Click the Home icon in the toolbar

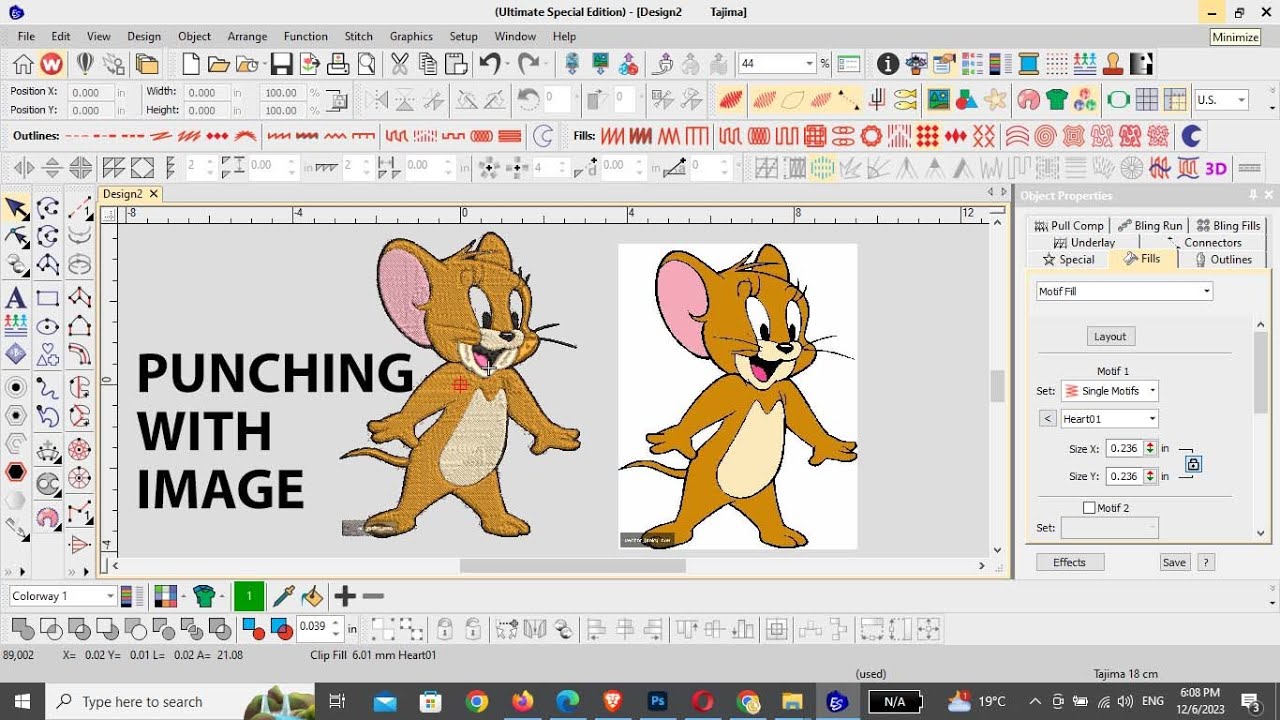click(x=22, y=65)
